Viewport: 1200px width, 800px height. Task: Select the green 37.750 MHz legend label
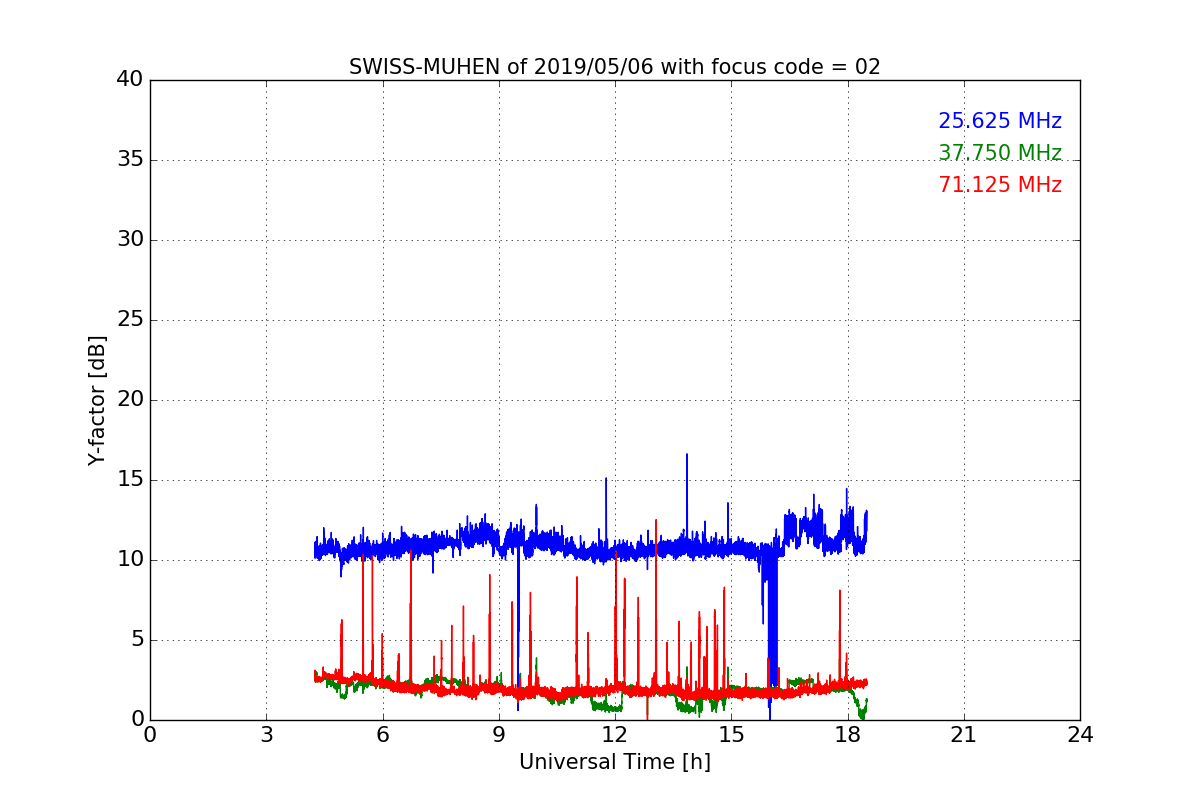pyautogui.click(x=1000, y=153)
